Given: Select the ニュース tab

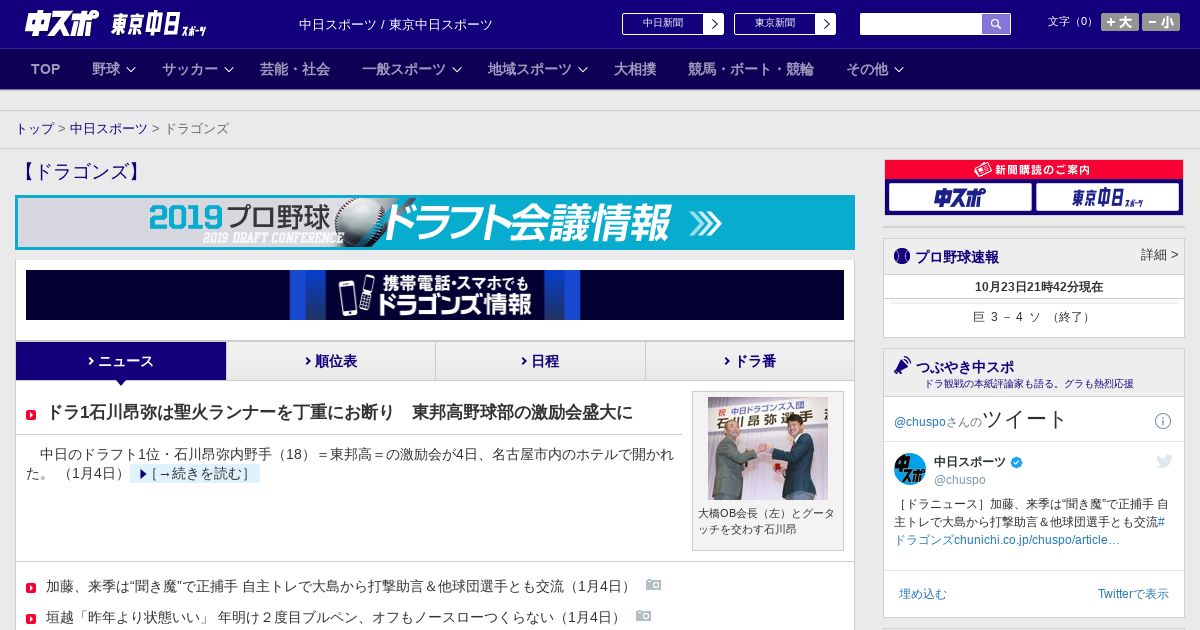Looking at the screenshot, I should point(121,361).
